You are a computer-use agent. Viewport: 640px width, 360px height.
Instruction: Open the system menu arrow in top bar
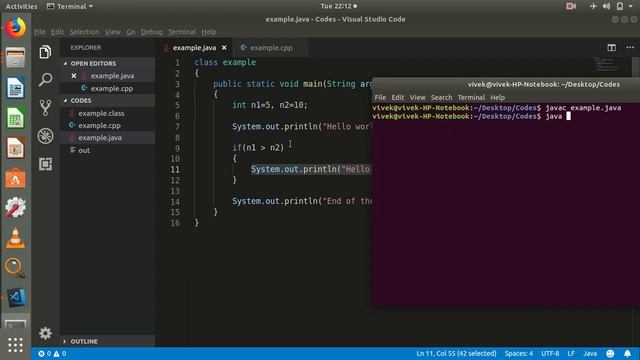click(631, 6)
